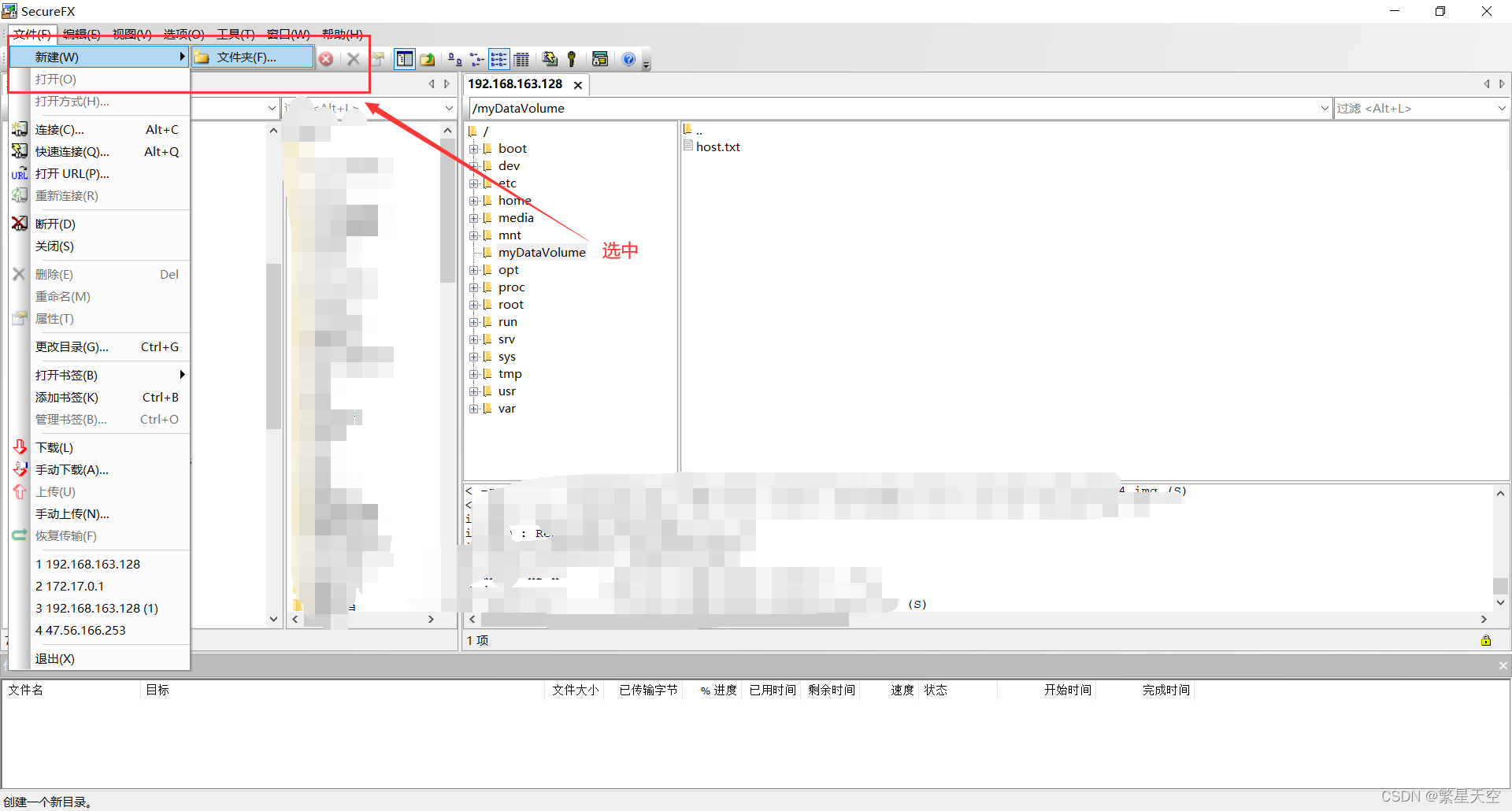The width and height of the screenshot is (1512, 811).
Task: Open recent session 1 192.168.163.128
Action: pos(99,565)
